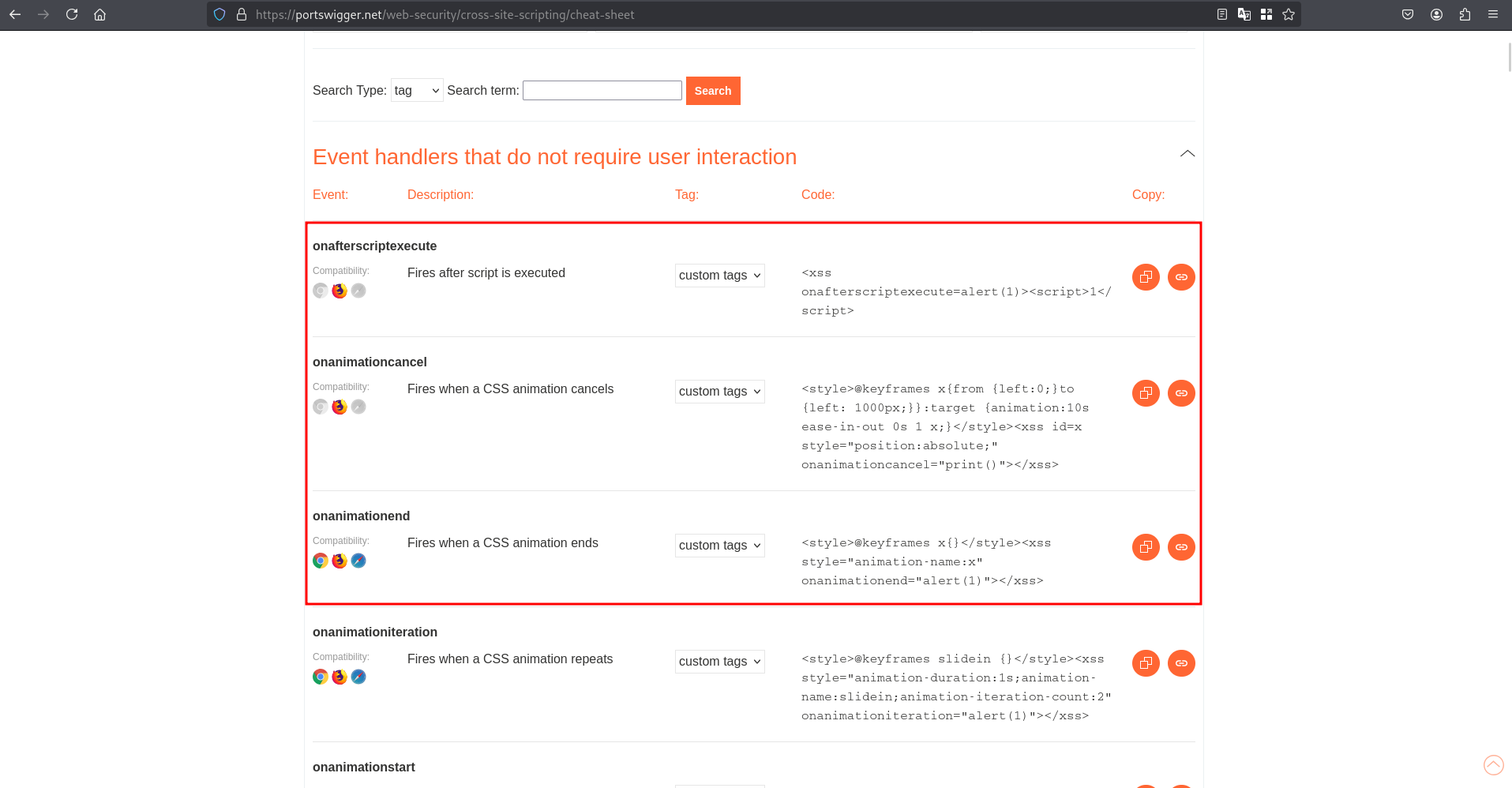Screen dimensions: 1512x788
Task: Toggle reader view icon
Action: coord(1222,14)
